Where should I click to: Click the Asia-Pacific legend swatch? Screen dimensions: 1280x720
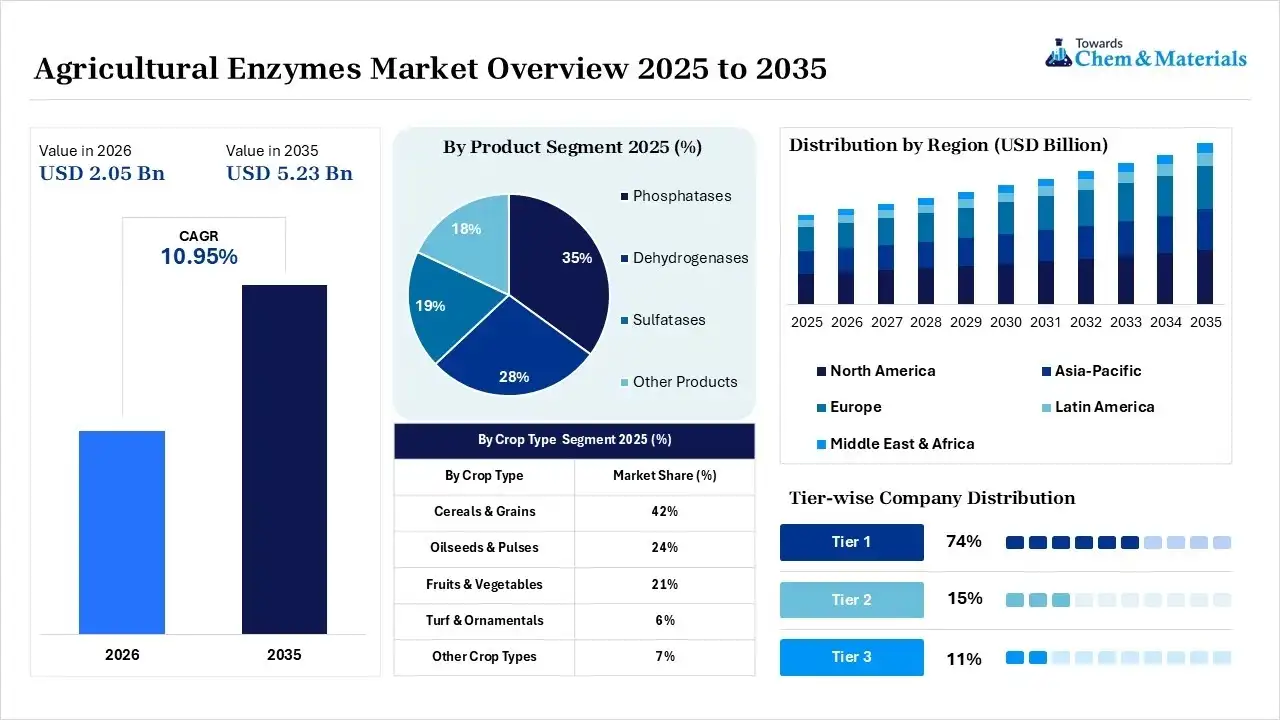click(x=1046, y=372)
